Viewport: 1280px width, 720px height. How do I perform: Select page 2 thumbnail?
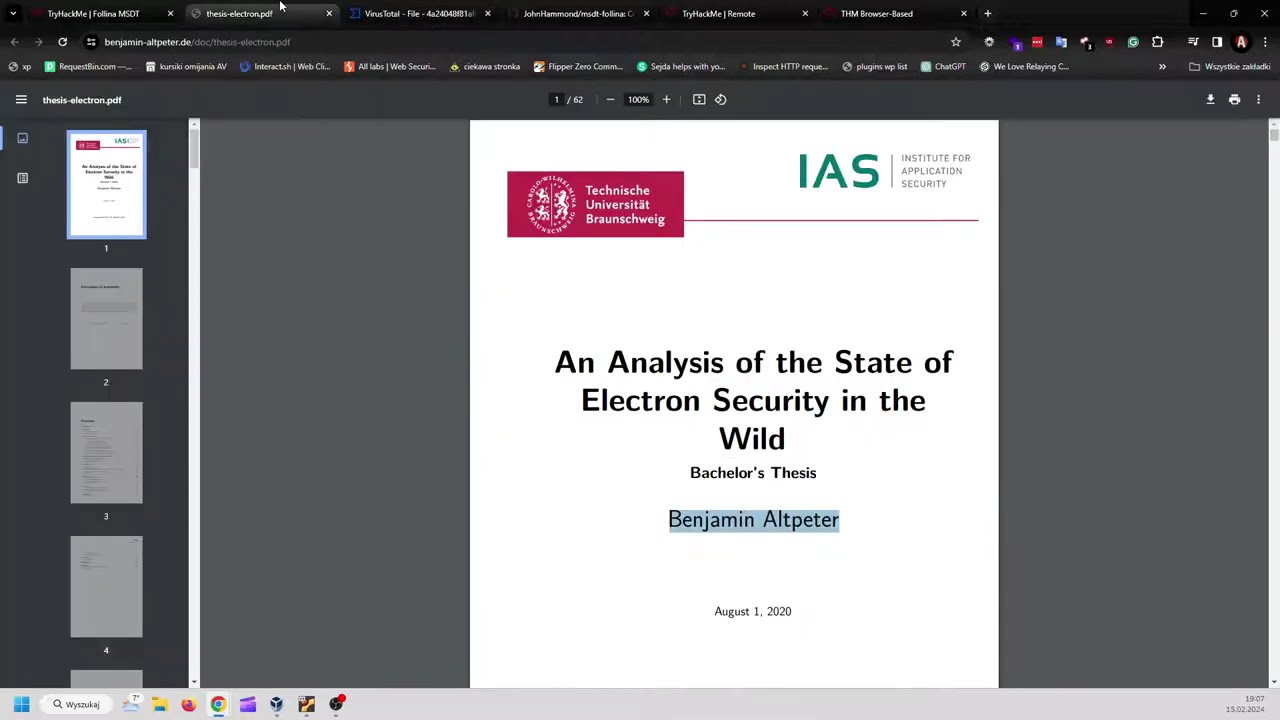coord(106,318)
